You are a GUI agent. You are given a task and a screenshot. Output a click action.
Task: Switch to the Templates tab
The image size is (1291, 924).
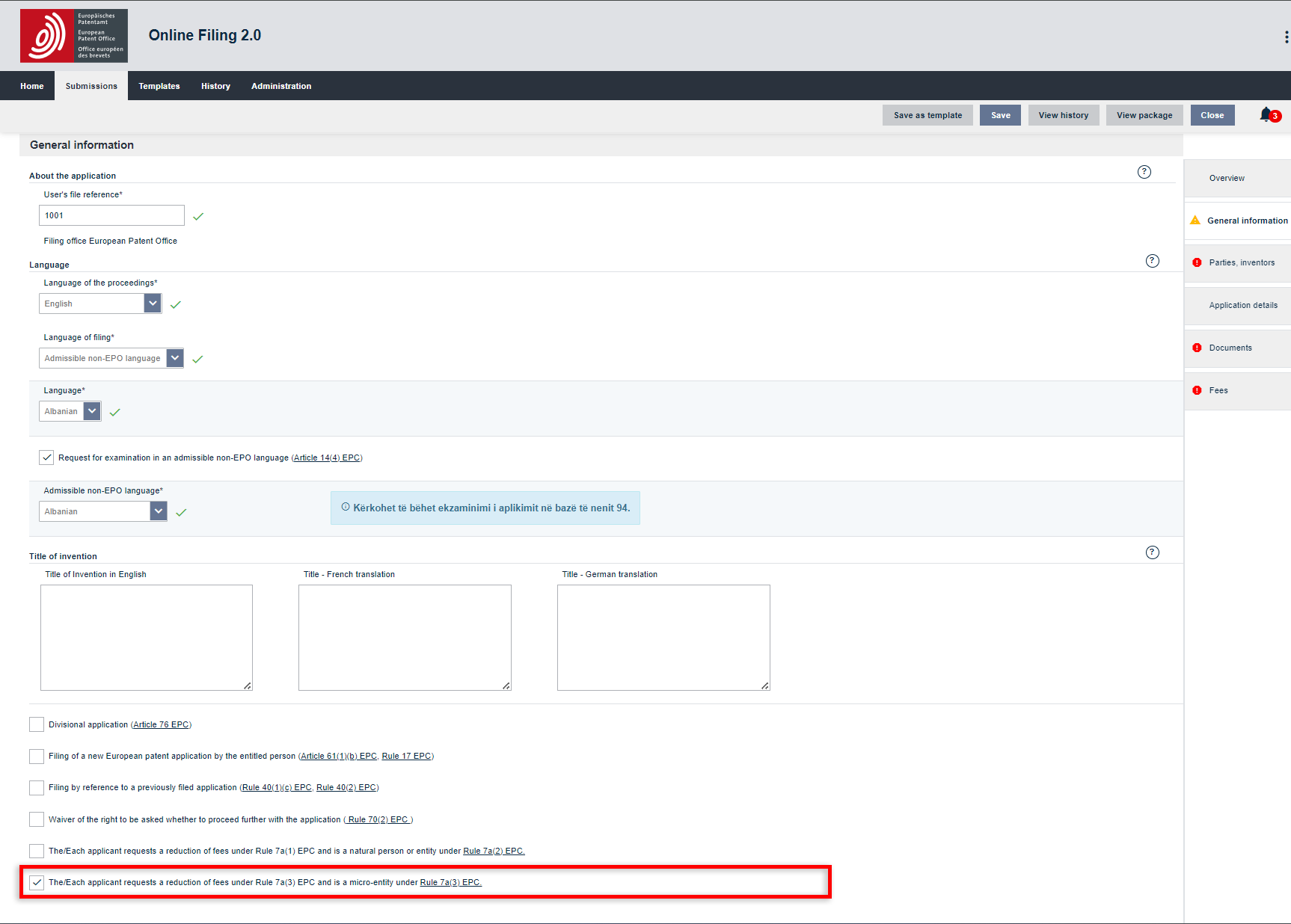(159, 86)
